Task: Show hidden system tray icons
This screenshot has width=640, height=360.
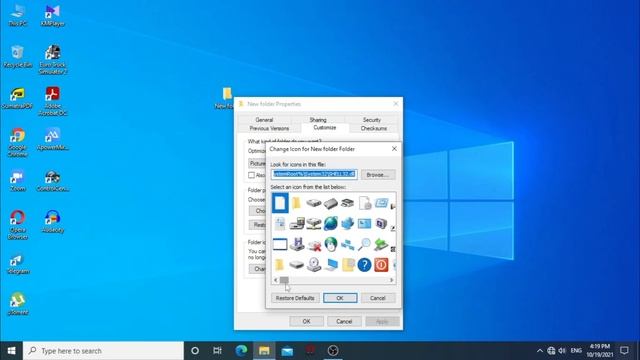Action: (x=540, y=351)
